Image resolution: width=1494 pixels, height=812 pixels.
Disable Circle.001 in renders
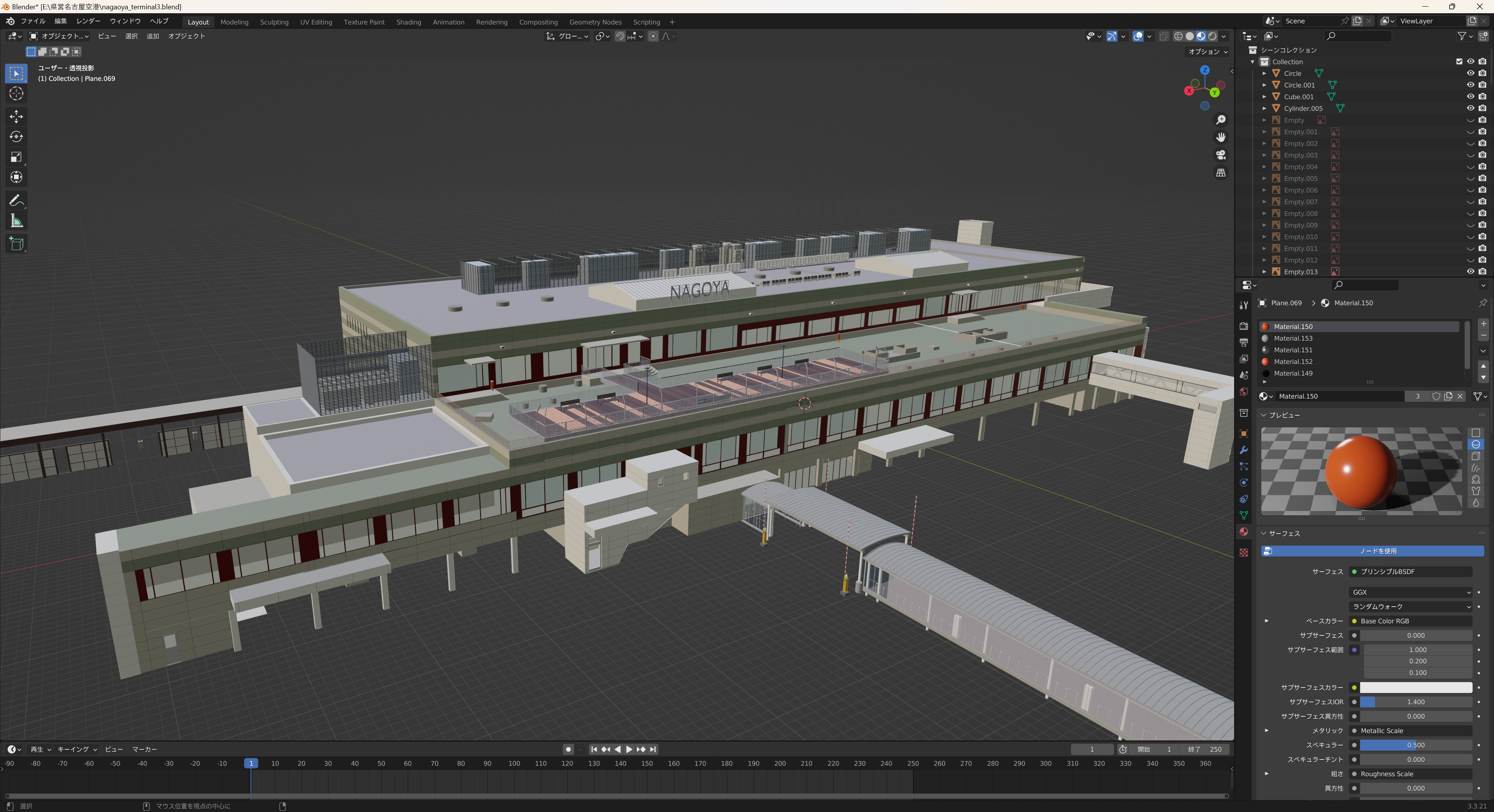coord(1482,85)
